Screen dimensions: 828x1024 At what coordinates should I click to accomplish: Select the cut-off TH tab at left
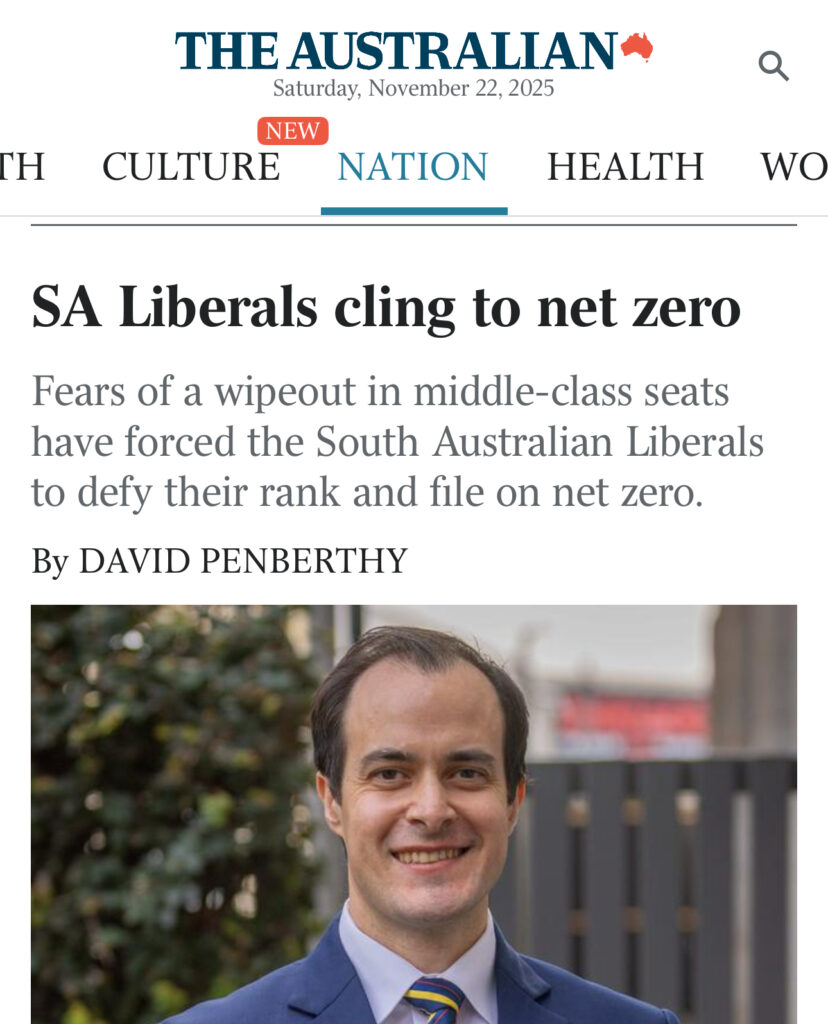point(22,167)
